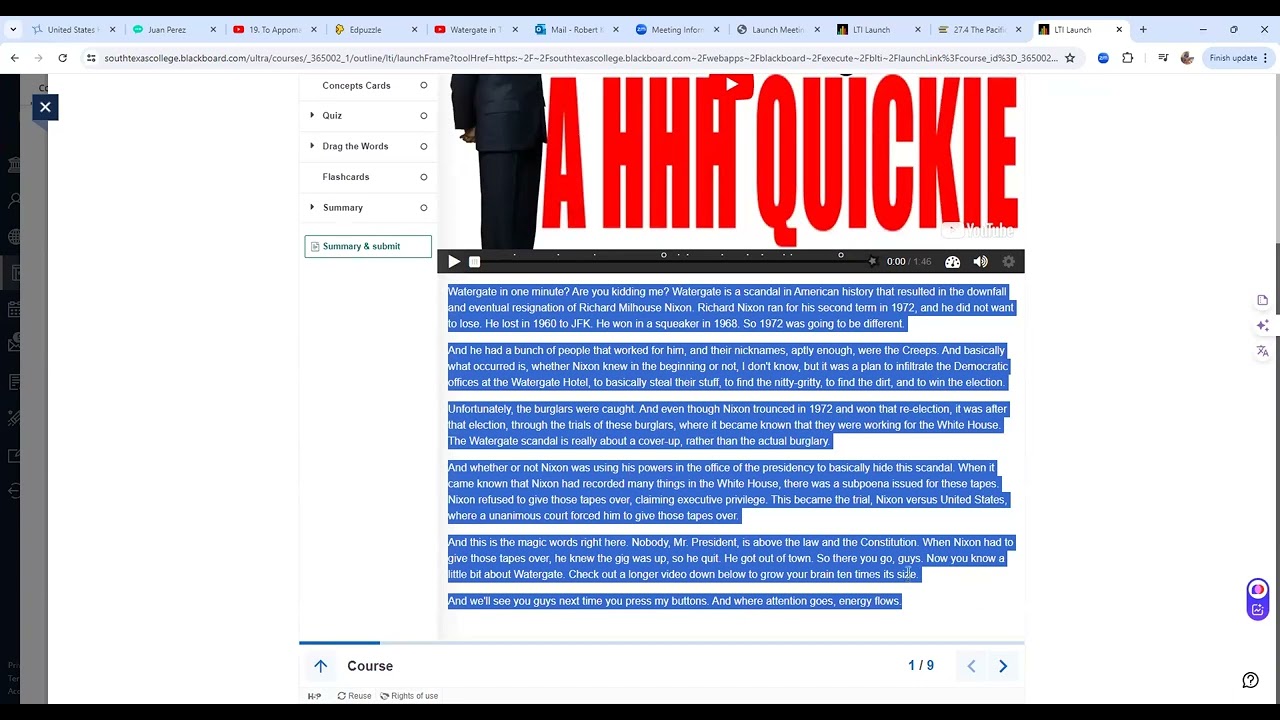Image resolution: width=1280 pixels, height=720 pixels.
Task: Open video playback speed control
Action: coord(952,262)
